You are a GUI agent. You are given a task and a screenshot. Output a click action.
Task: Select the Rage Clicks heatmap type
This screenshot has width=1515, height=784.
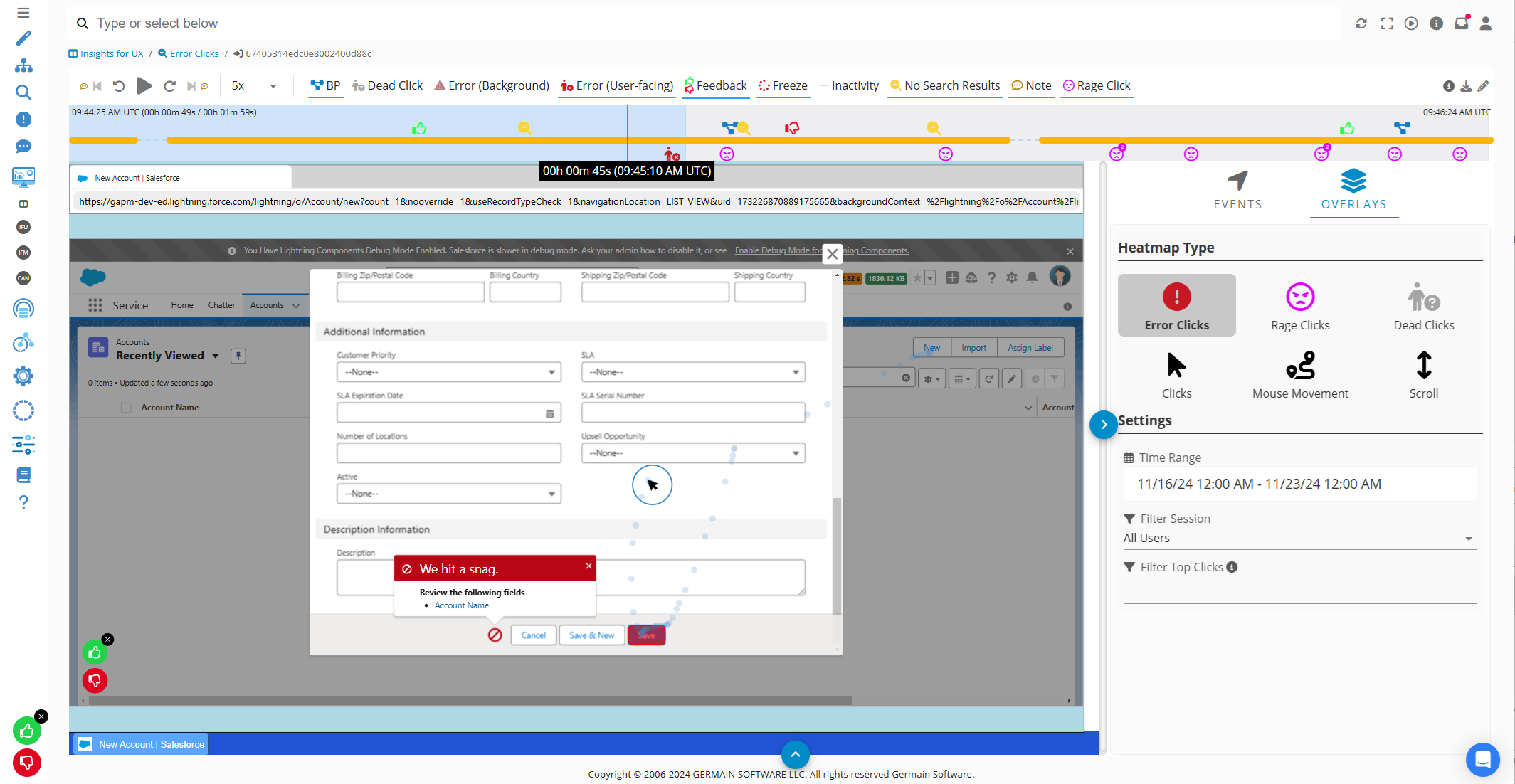(x=1299, y=306)
